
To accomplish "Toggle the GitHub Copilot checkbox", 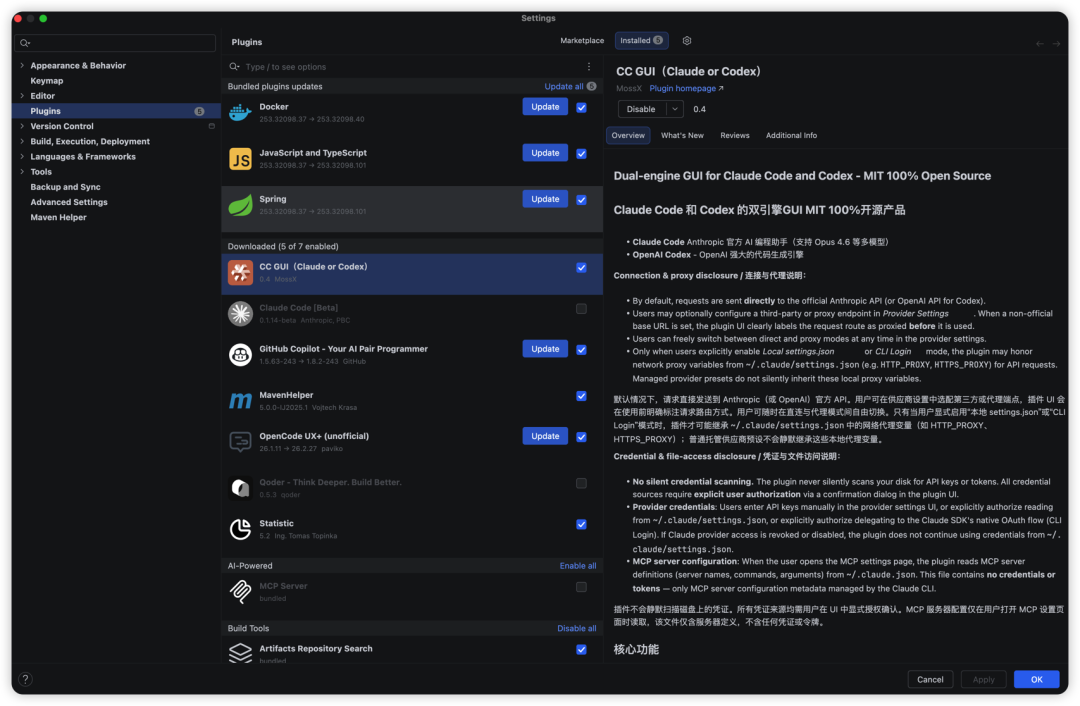I will pyautogui.click(x=581, y=350).
